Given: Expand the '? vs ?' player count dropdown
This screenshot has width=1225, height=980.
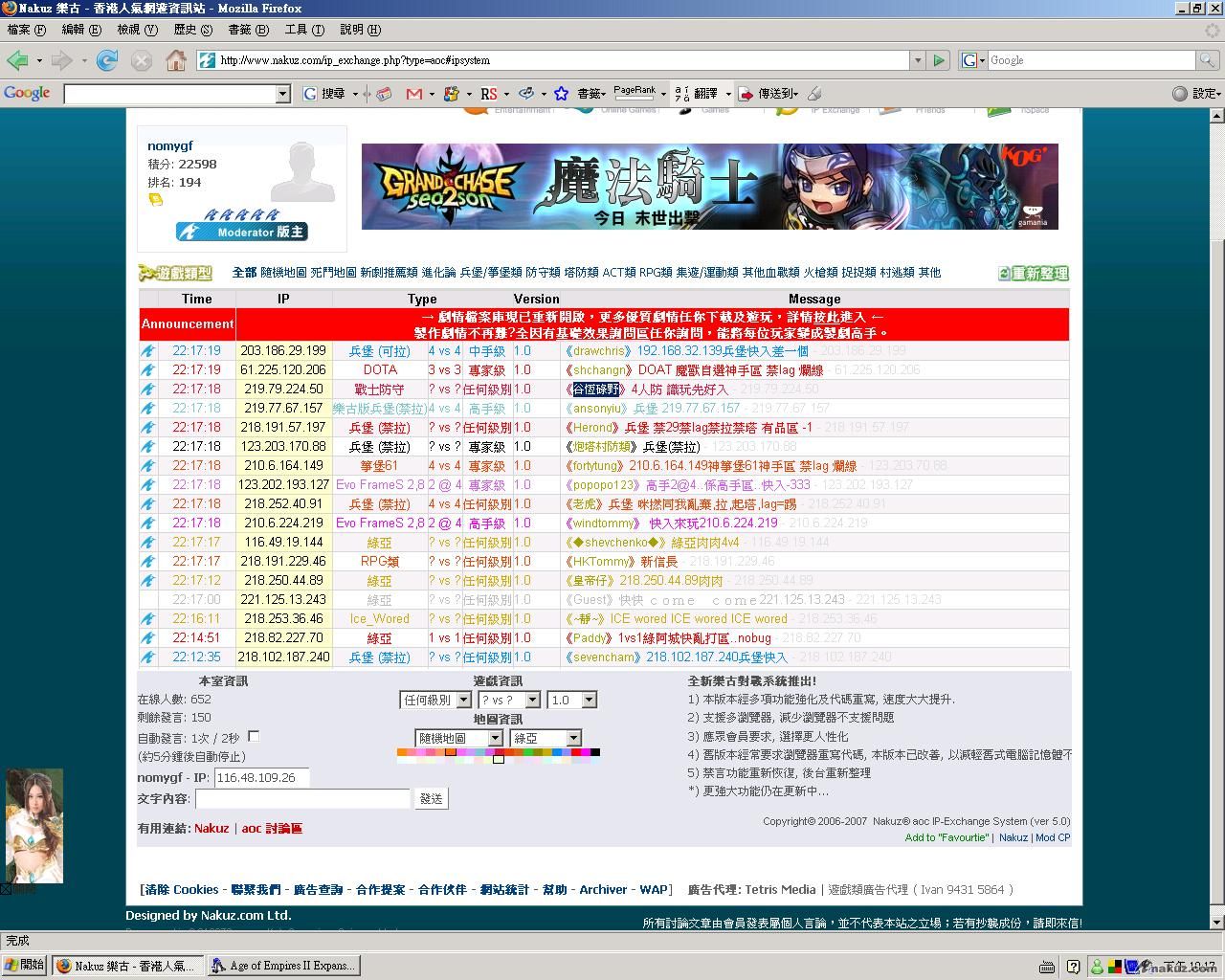Looking at the screenshot, I should pyautogui.click(x=509, y=701).
